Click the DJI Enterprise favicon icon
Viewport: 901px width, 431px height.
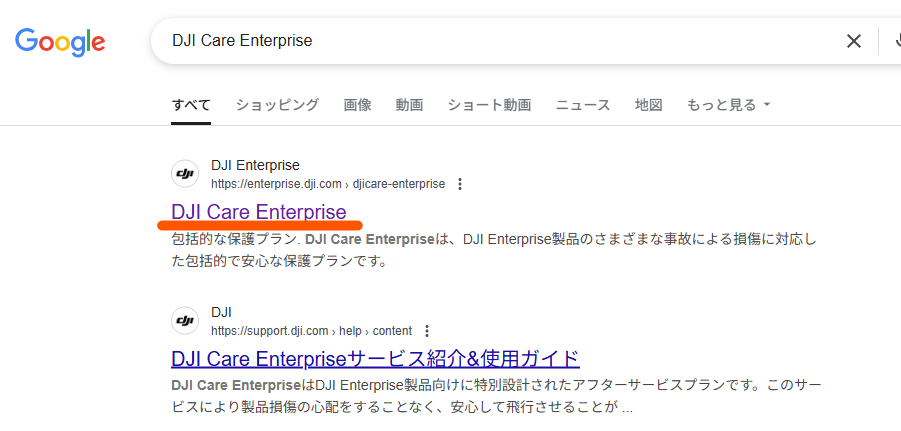tap(185, 174)
